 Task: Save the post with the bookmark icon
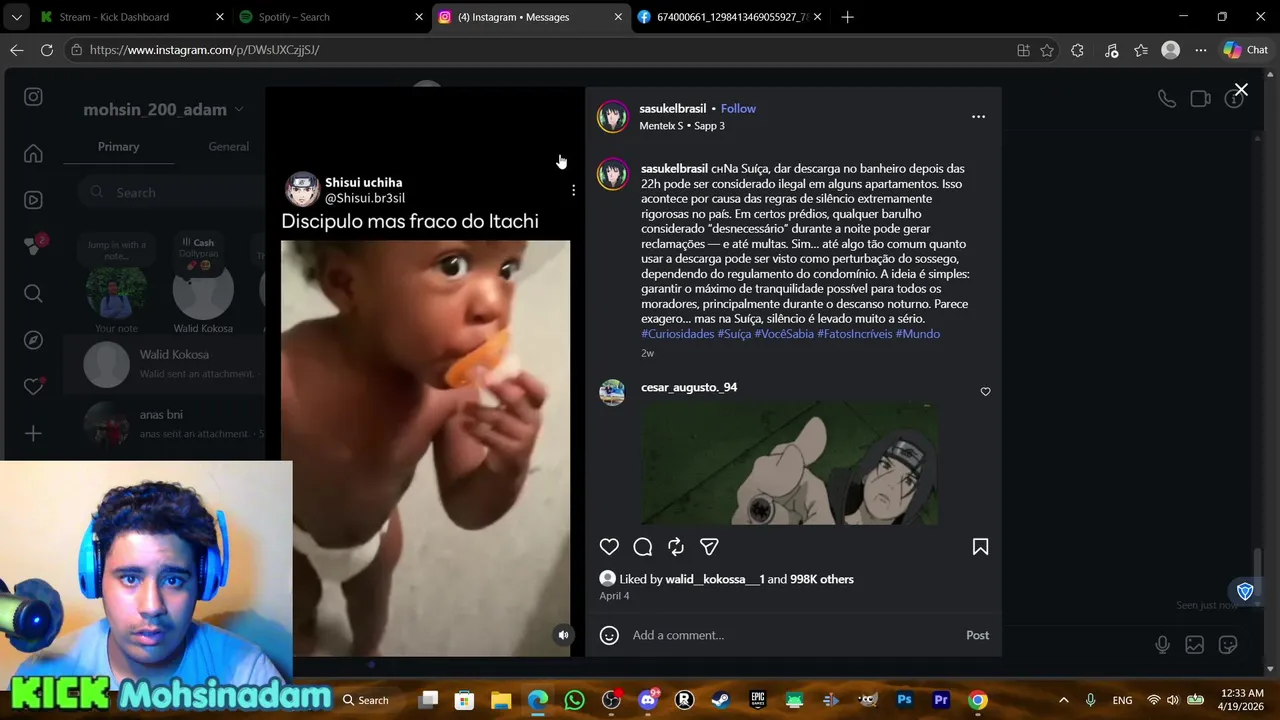980,547
